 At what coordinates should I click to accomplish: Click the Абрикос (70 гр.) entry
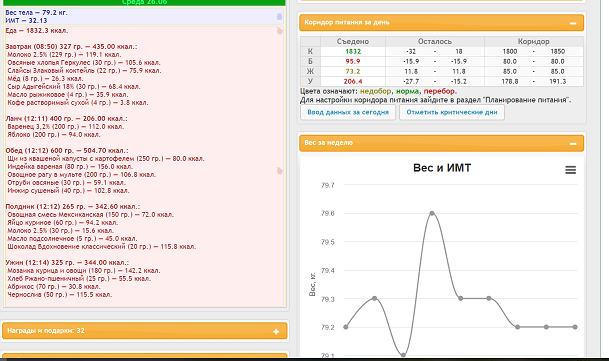point(54,286)
